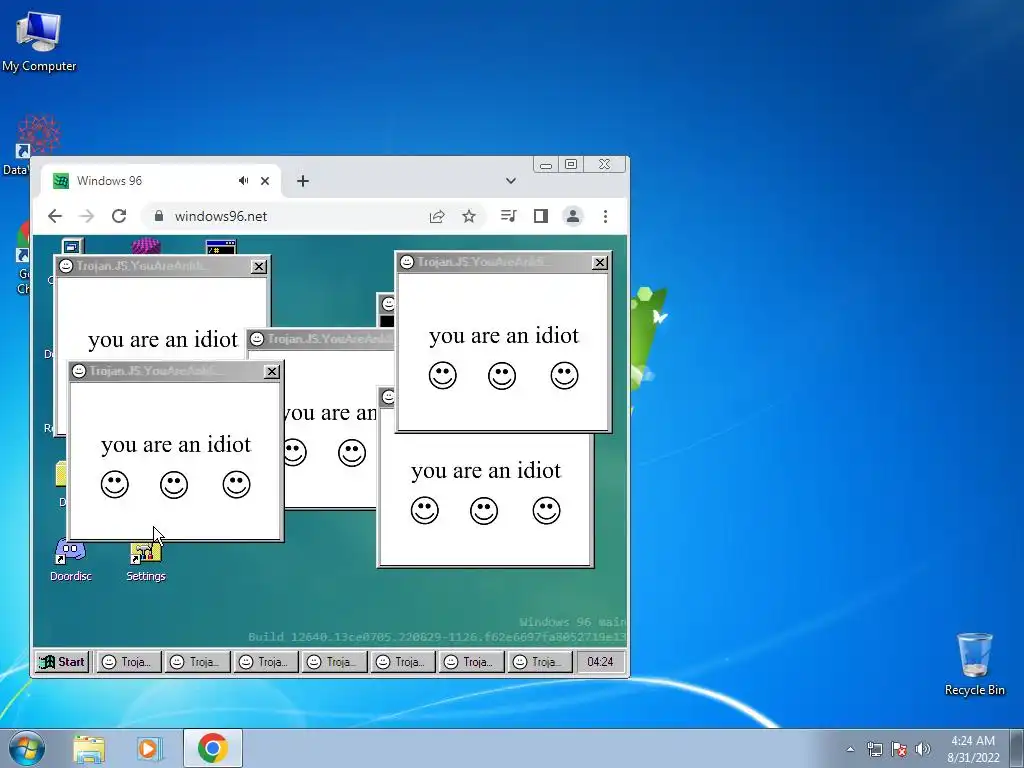Click the Chrome forward arrow
This screenshot has height=768, width=1024.
pyautogui.click(x=86, y=216)
